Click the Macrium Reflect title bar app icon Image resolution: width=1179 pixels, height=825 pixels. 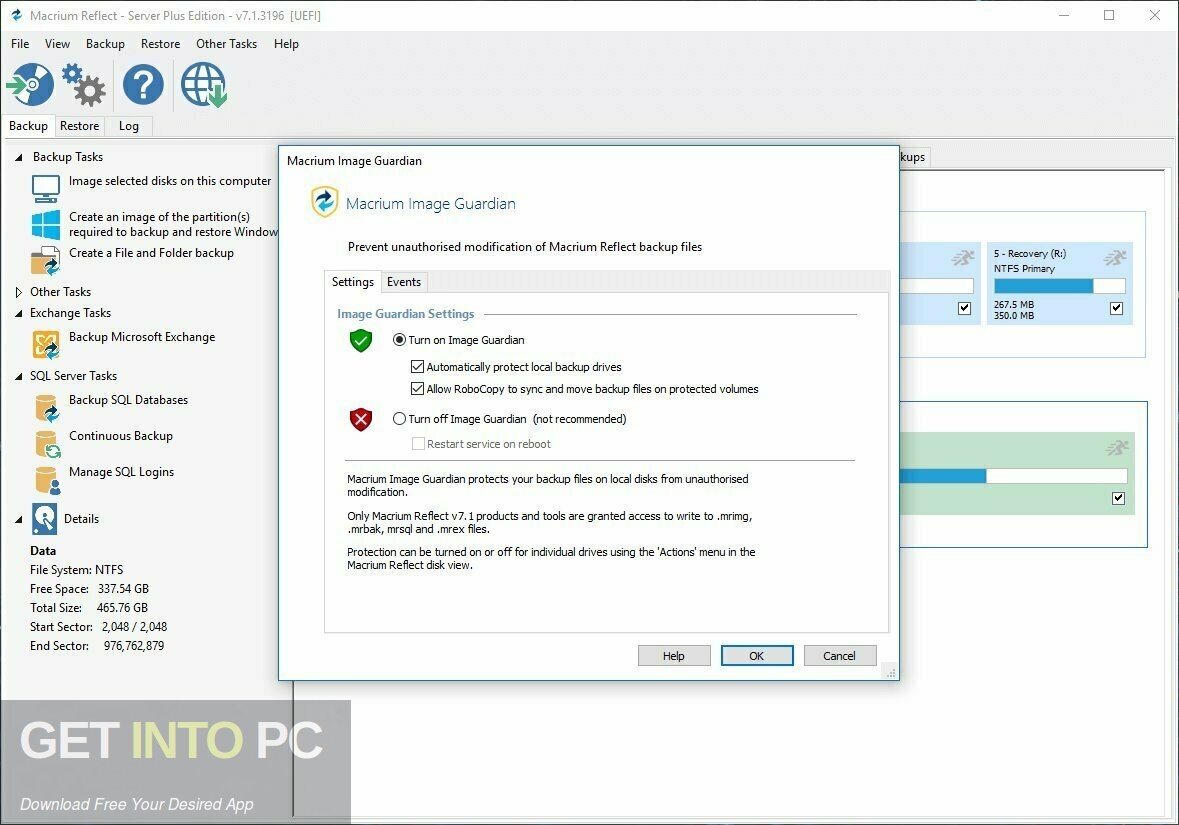16,15
